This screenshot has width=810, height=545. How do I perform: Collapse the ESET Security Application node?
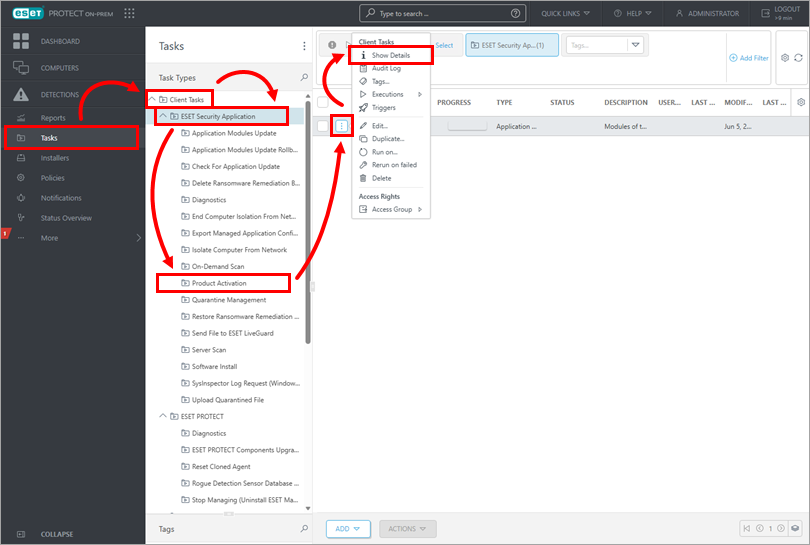click(x=163, y=116)
